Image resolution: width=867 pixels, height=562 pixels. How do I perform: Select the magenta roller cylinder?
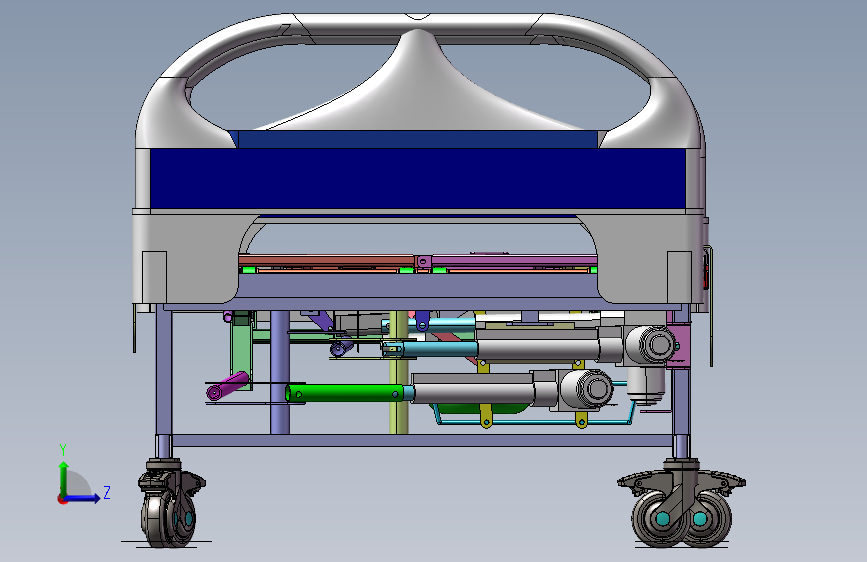pos(227,386)
